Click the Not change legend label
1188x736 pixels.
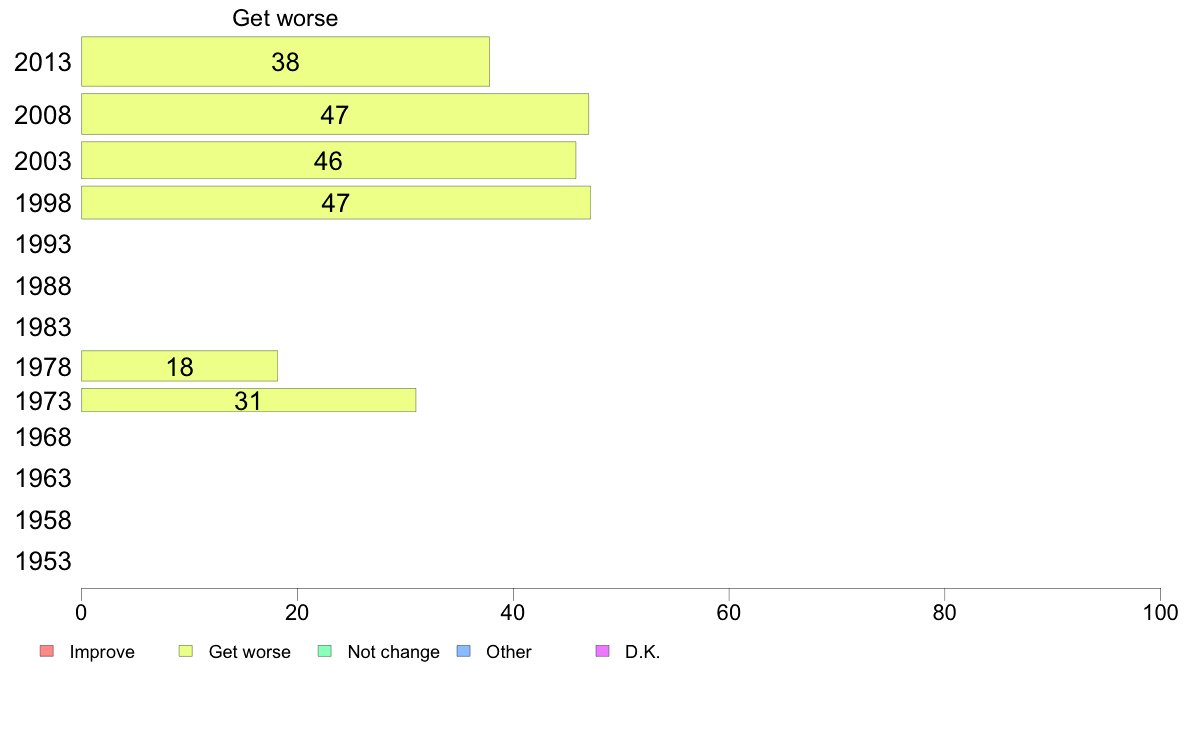coord(393,652)
